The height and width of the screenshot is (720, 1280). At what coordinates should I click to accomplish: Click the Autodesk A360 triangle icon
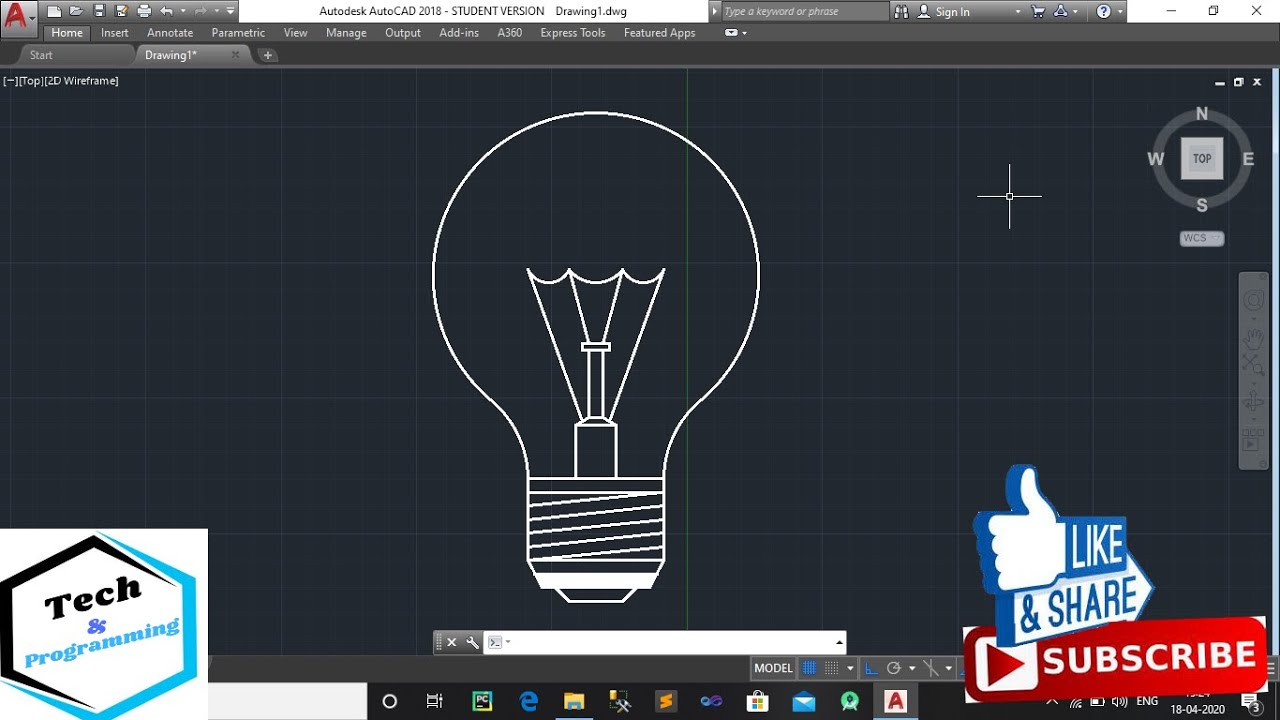1061,12
